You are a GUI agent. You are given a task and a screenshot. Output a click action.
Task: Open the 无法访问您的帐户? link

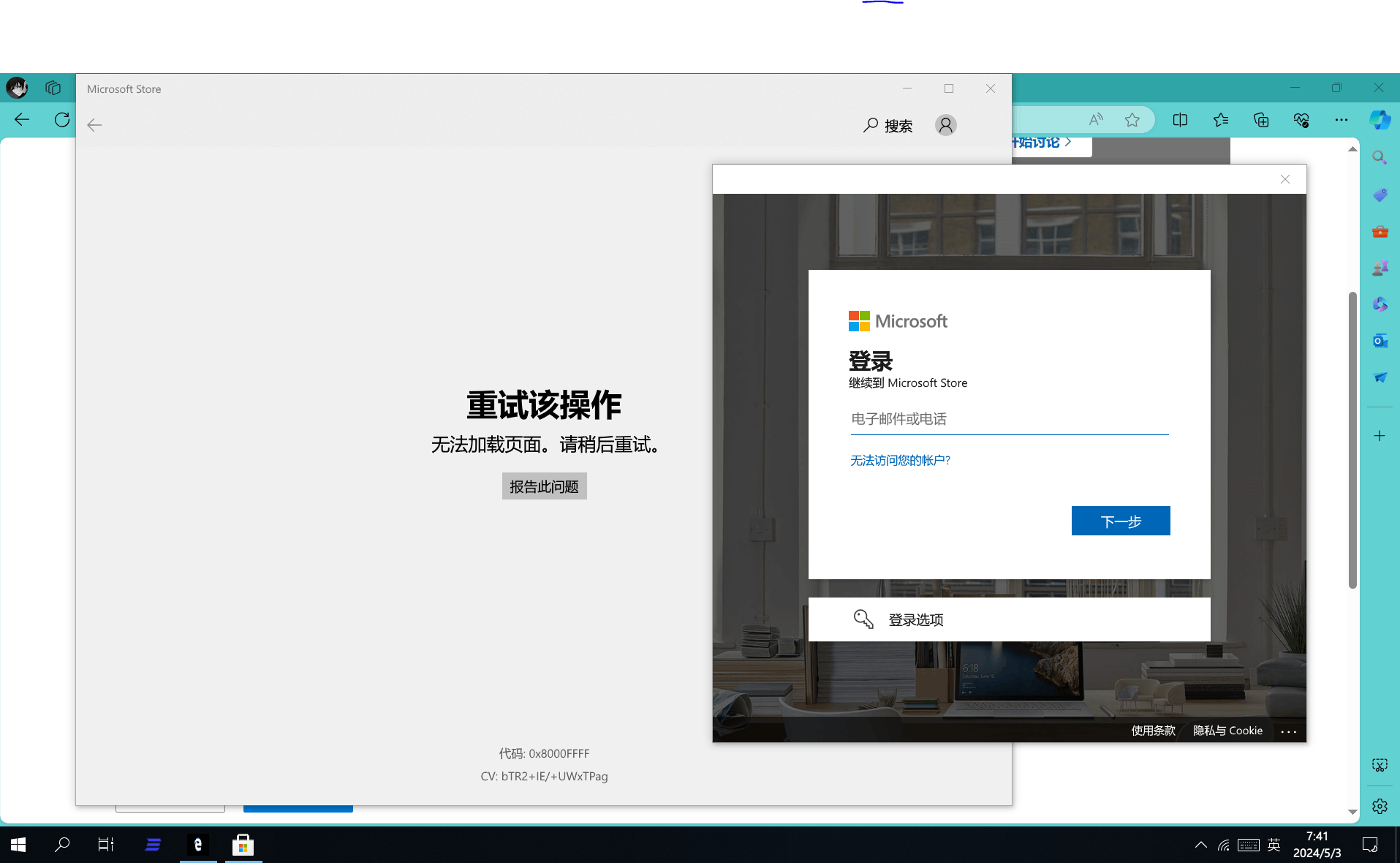tap(900, 460)
